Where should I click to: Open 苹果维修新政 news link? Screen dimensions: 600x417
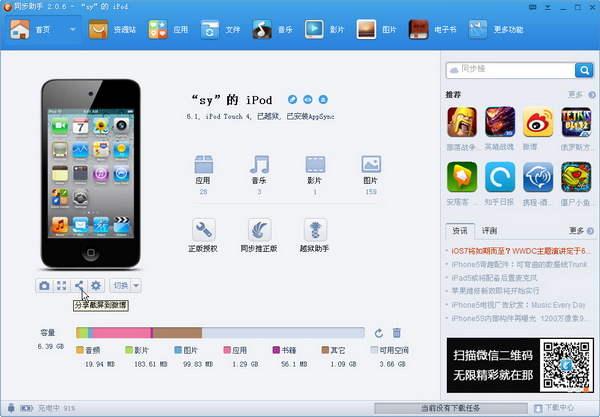click(495, 291)
